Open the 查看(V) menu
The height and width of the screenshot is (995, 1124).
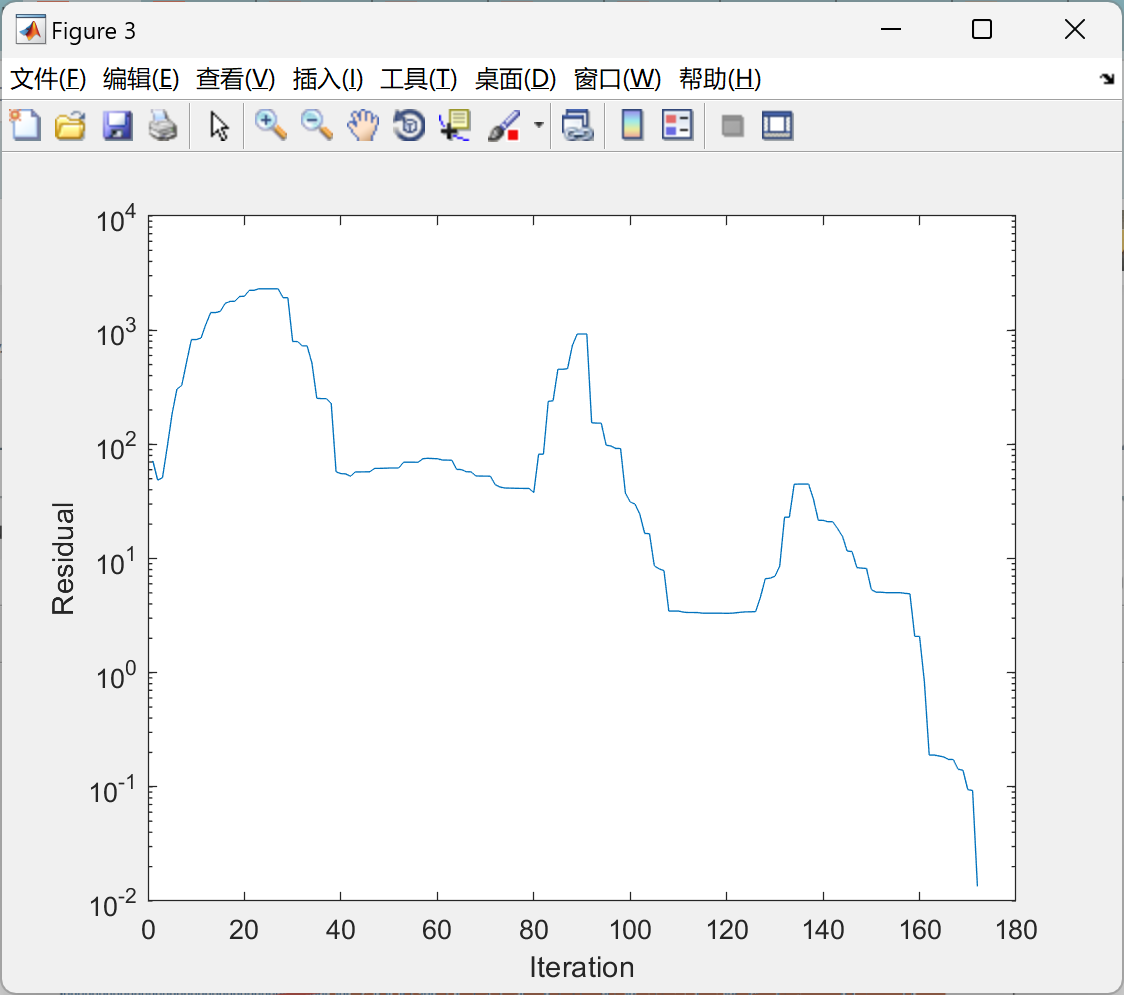pyautogui.click(x=236, y=79)
